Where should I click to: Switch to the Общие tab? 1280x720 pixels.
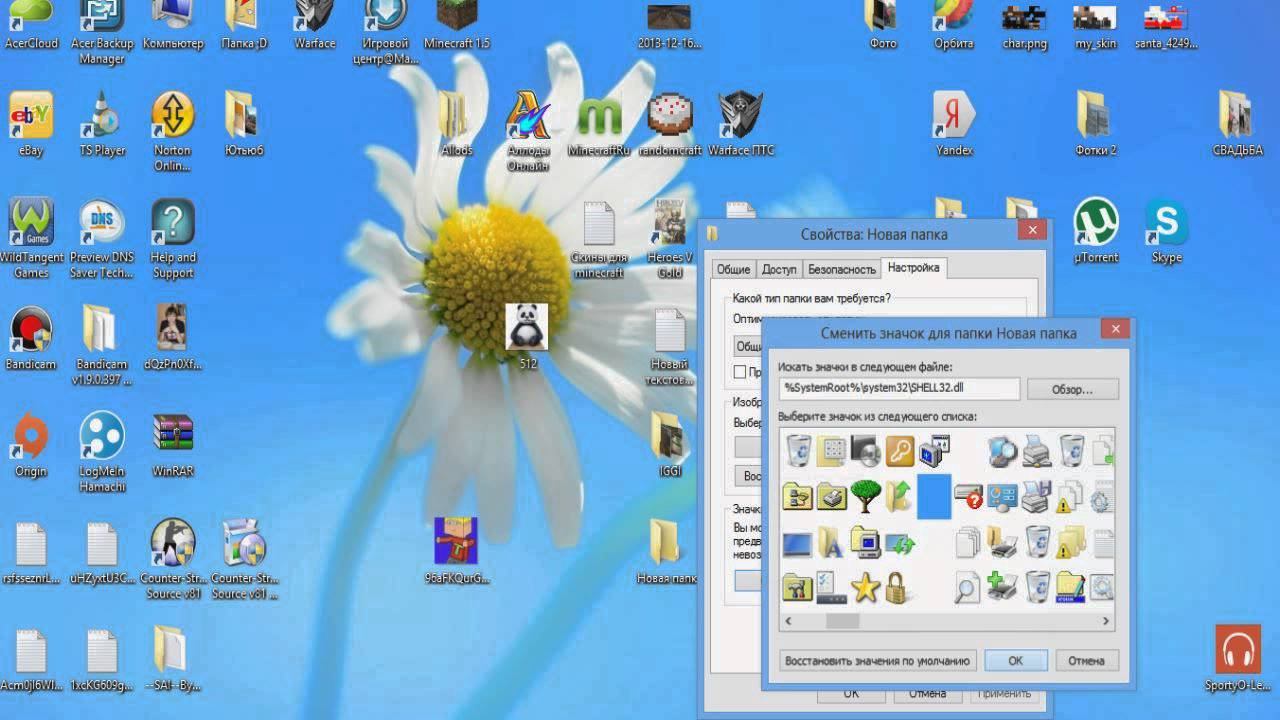[733, 269]
